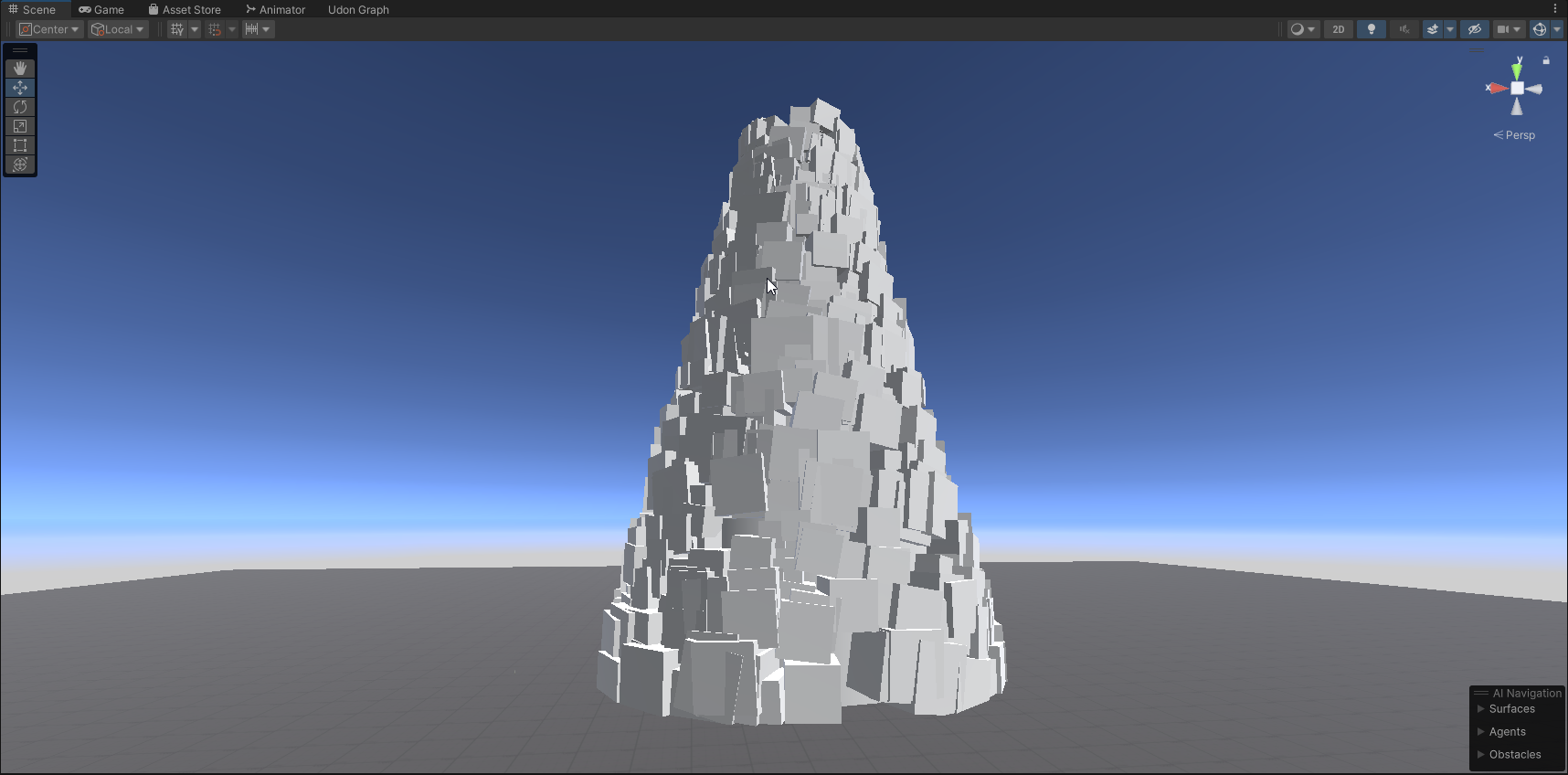
Task: Toggle 2D view mode
Action: 1339,29
